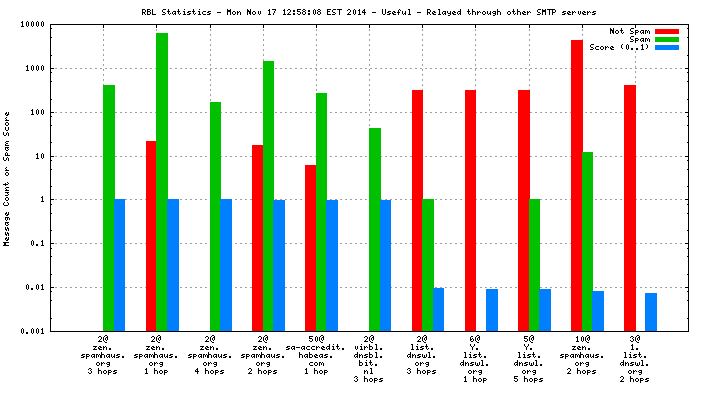Click the y-axis title Message Count or Spam Score
This screenshot has width=704, height=396.
[6, 179]
